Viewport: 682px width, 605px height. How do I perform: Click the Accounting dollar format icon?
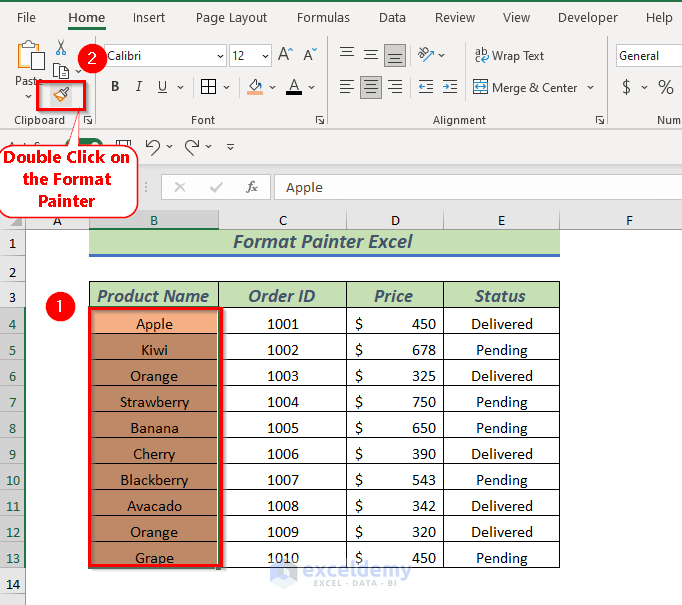click(x=626, y=87)
